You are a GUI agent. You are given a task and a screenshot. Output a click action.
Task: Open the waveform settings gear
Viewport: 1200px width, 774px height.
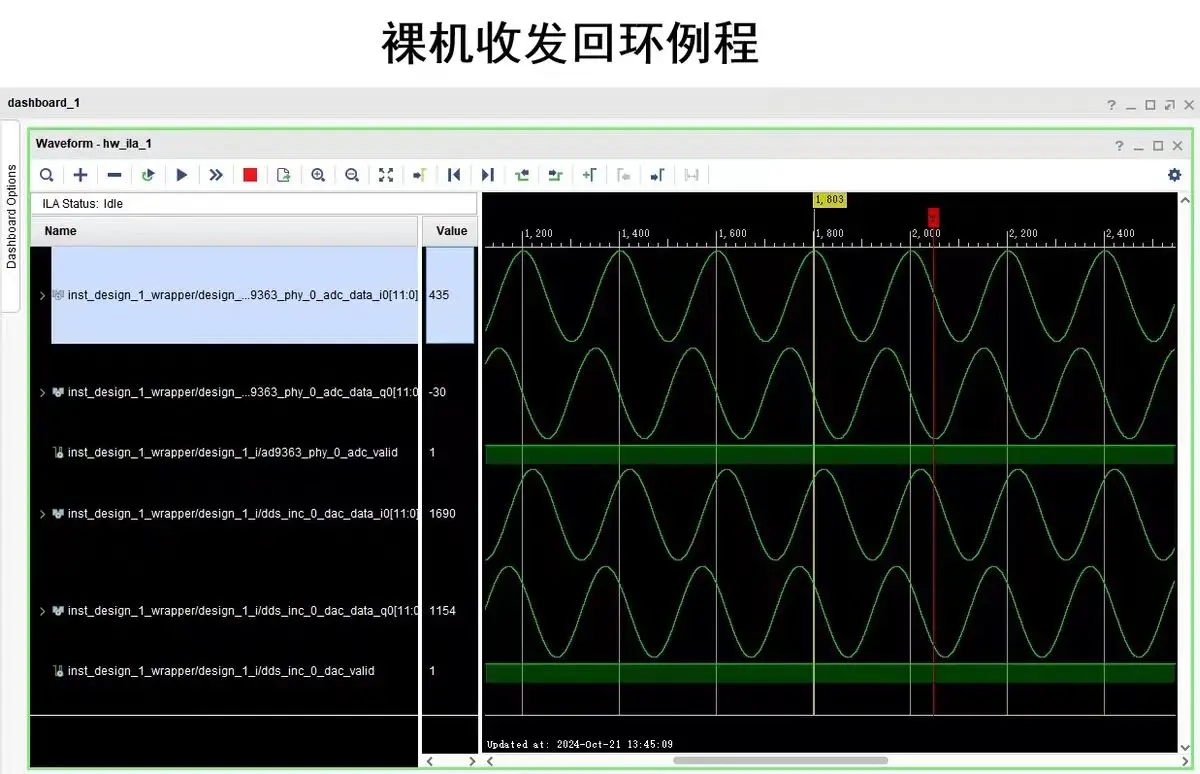tap(1174, 174)
